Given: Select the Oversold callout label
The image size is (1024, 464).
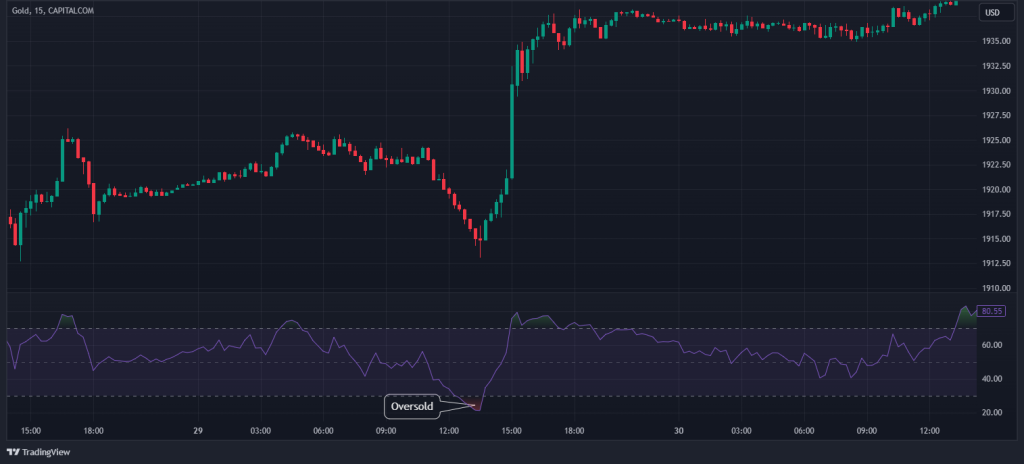Looking at the screenshot, I should click(x=412, y=407).
